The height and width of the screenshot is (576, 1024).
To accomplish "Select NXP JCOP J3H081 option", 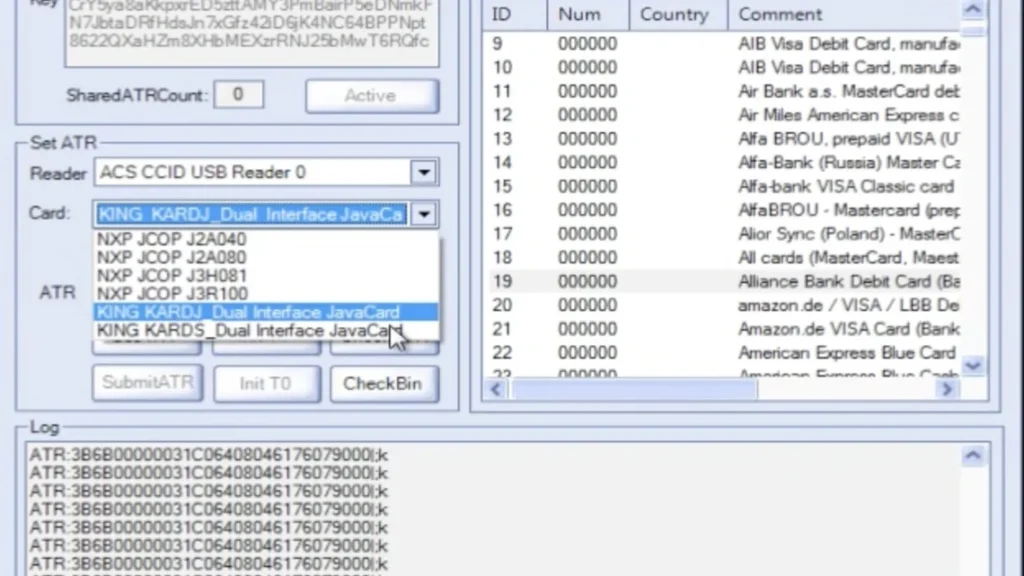I will pyautogui.click(x=265, y=276).
